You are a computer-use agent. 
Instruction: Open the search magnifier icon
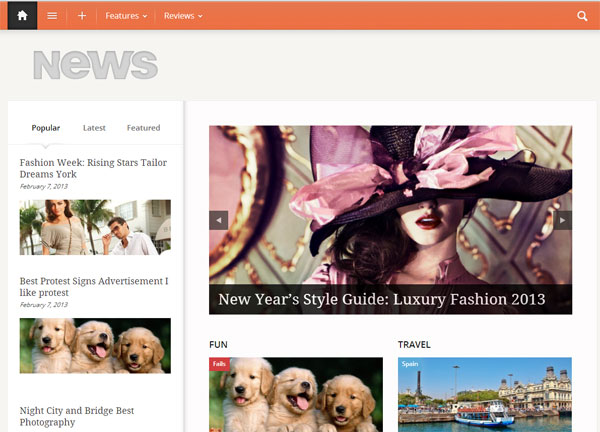tap(582, 16)
